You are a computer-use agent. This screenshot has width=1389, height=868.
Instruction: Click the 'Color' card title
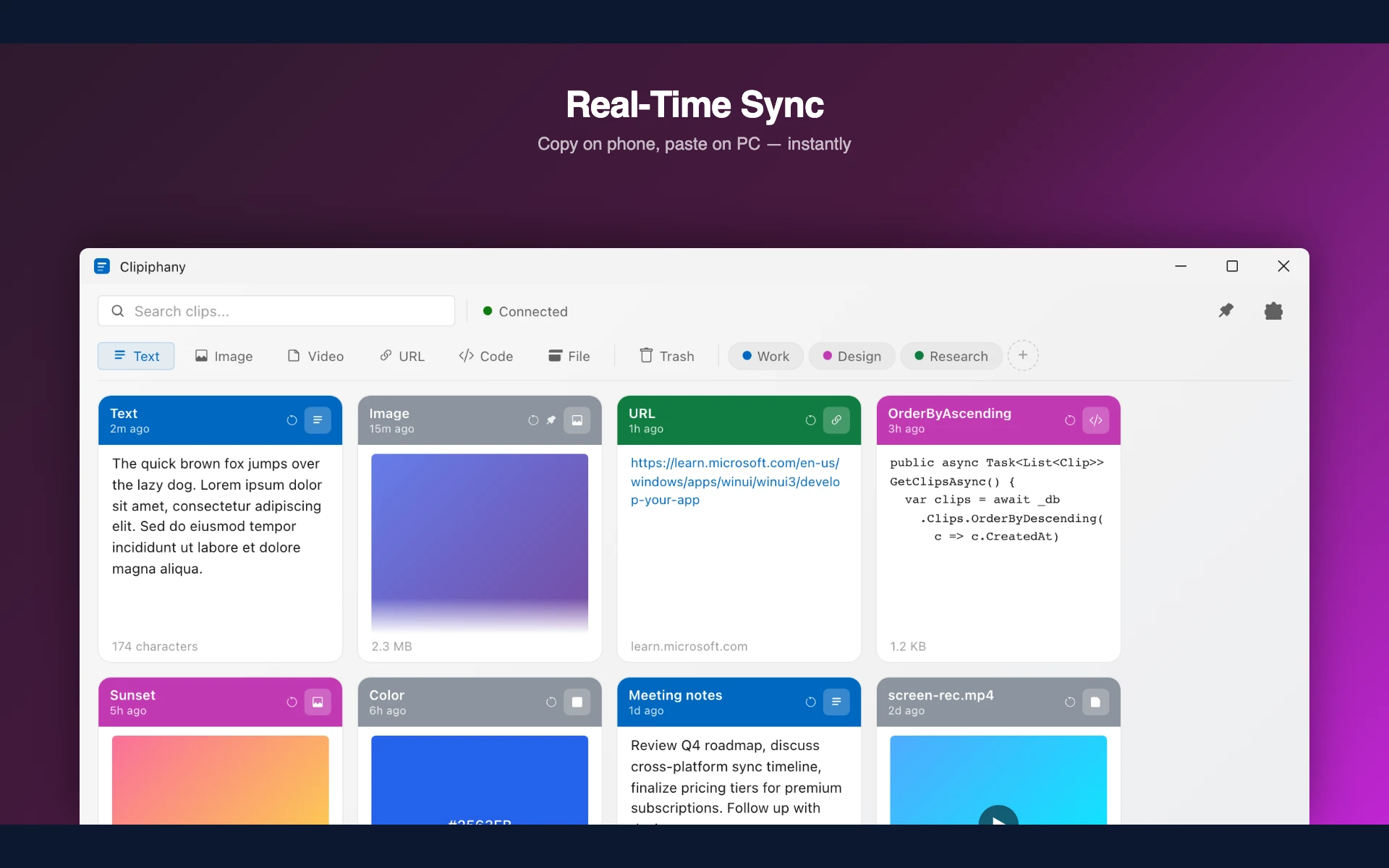coord(386,695)
